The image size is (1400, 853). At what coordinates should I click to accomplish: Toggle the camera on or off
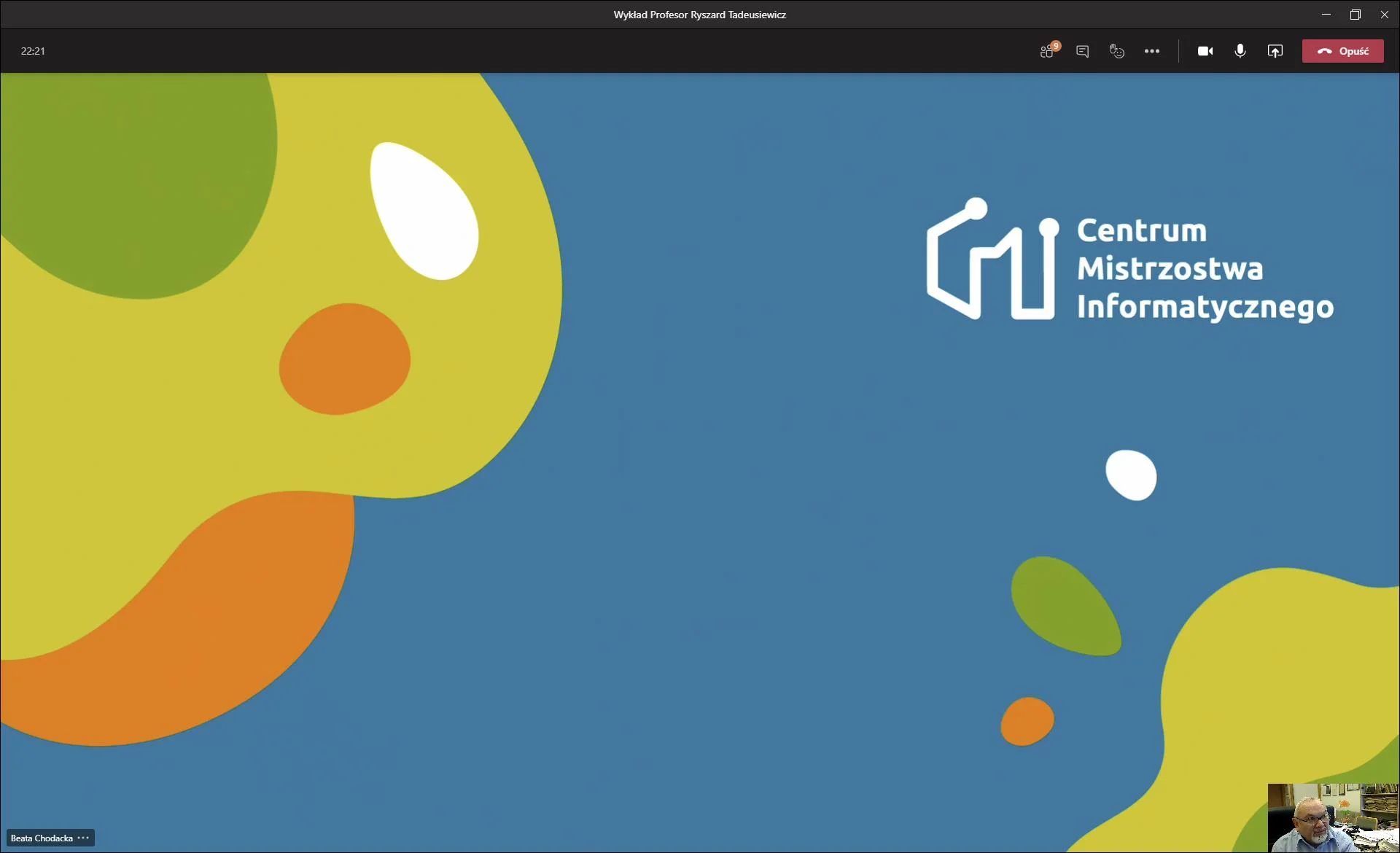pos(1205,51)
